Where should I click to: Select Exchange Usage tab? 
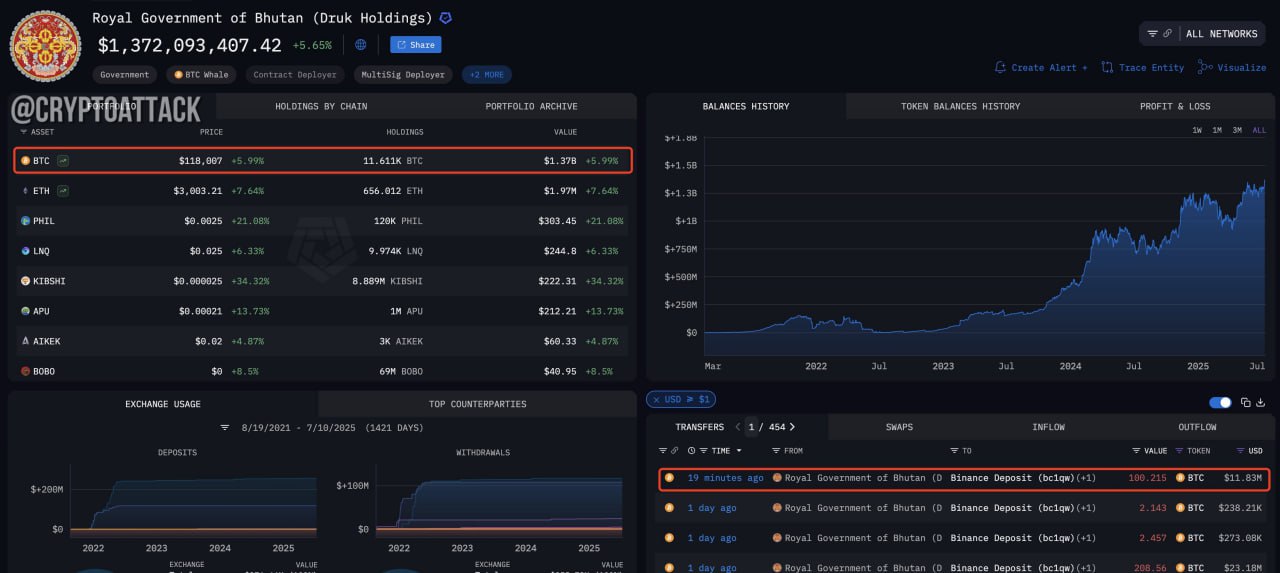point(163,404)
